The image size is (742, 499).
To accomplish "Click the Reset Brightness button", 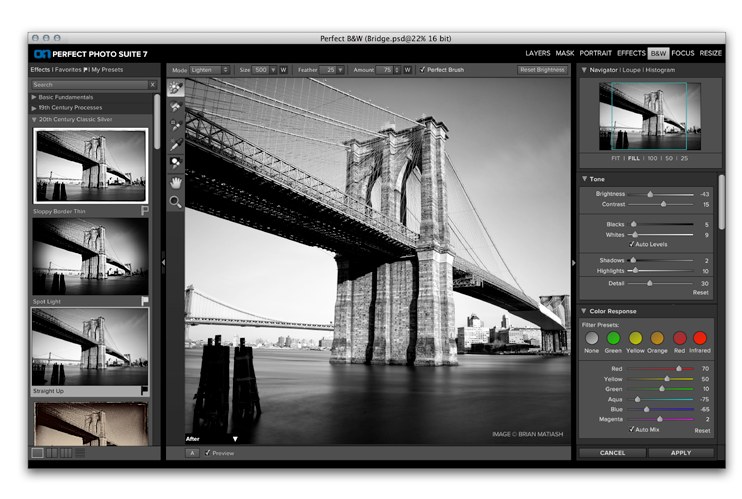I will pyautogui.click(x=542, y=70).
